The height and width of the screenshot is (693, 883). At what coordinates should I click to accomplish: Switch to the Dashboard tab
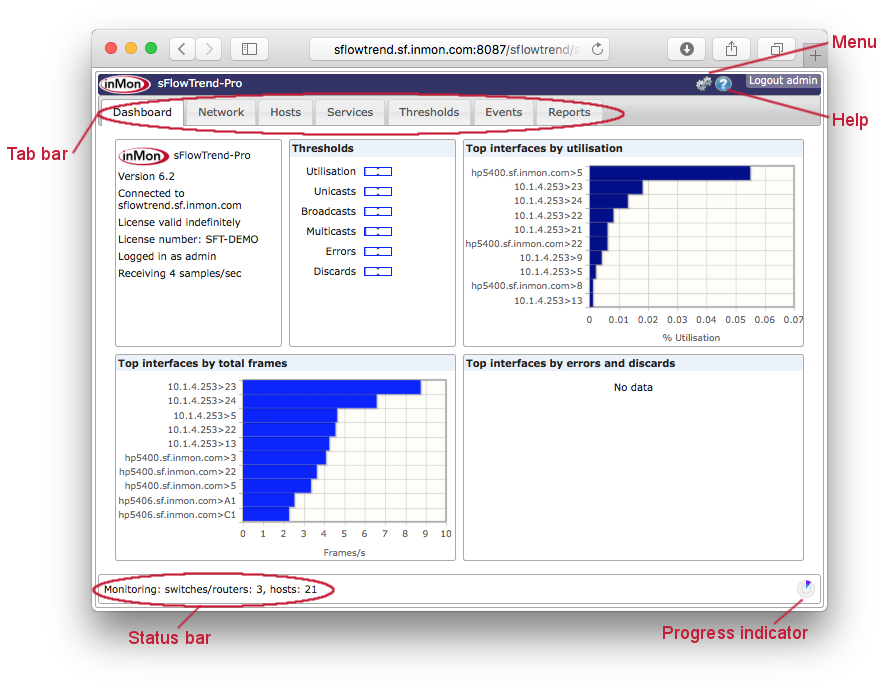(x=142, y=112)
